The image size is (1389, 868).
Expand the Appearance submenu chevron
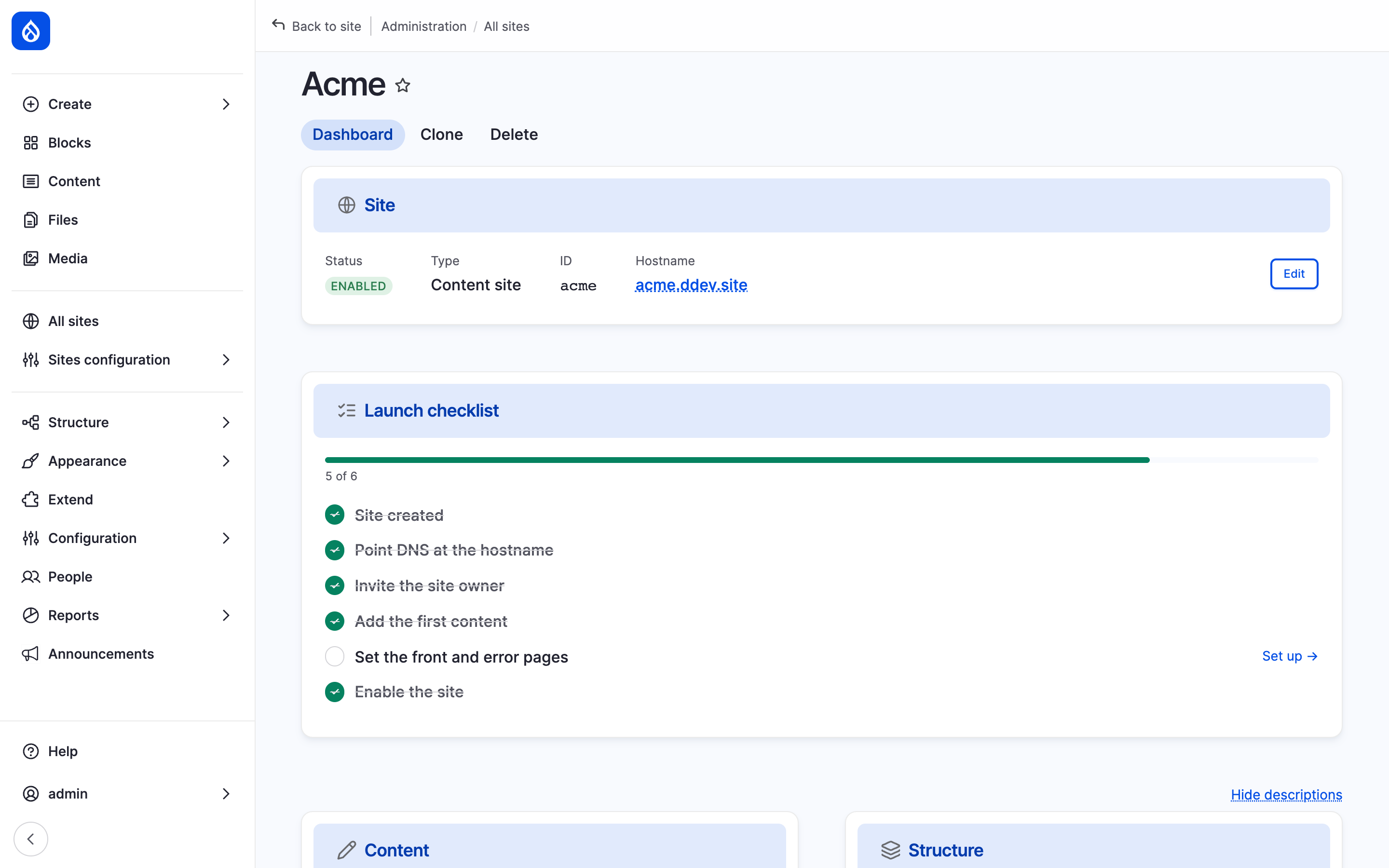pyautogui.click(x=226, y=461)
